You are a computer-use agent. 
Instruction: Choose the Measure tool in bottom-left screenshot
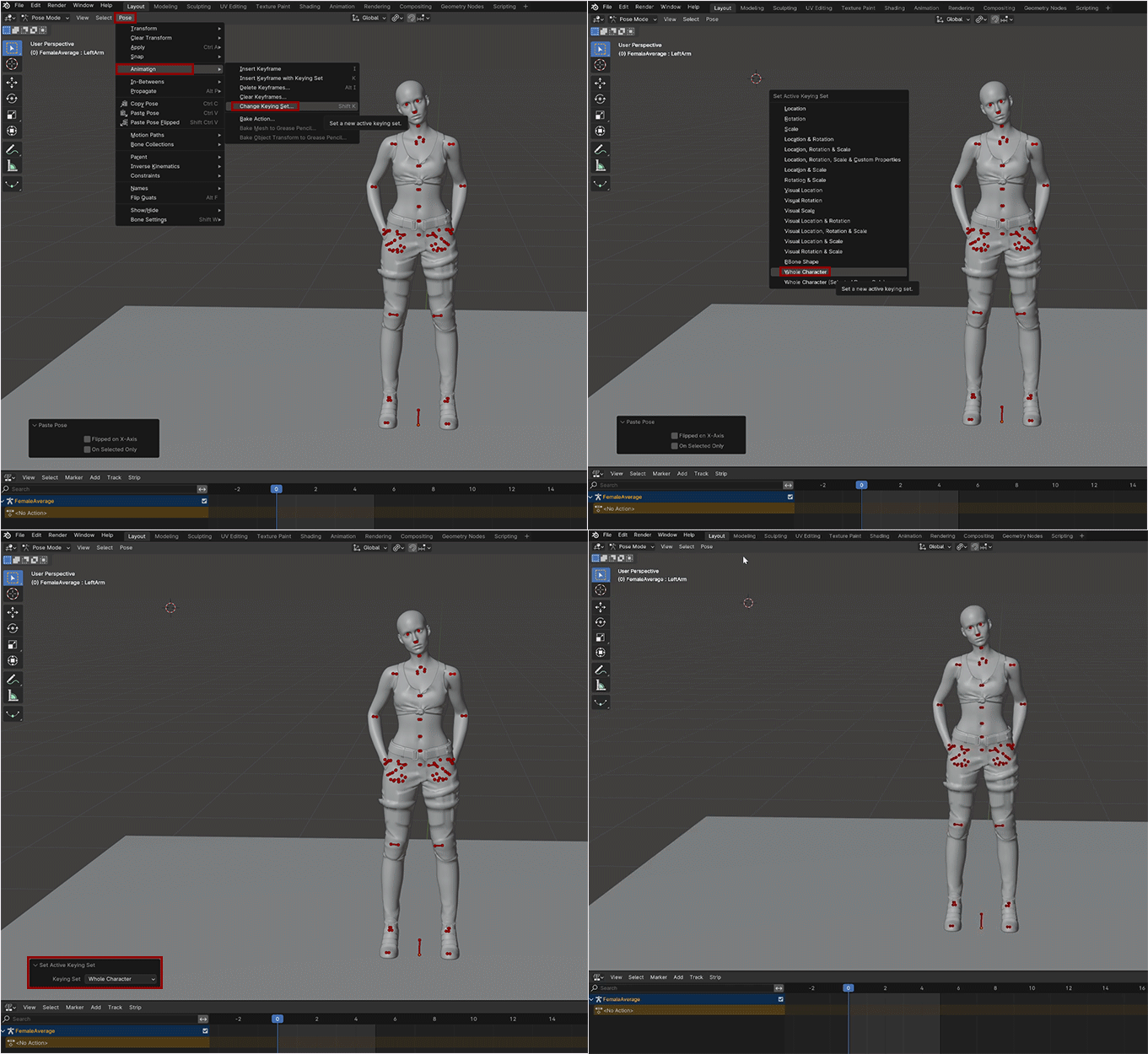(x=13, y=696)
